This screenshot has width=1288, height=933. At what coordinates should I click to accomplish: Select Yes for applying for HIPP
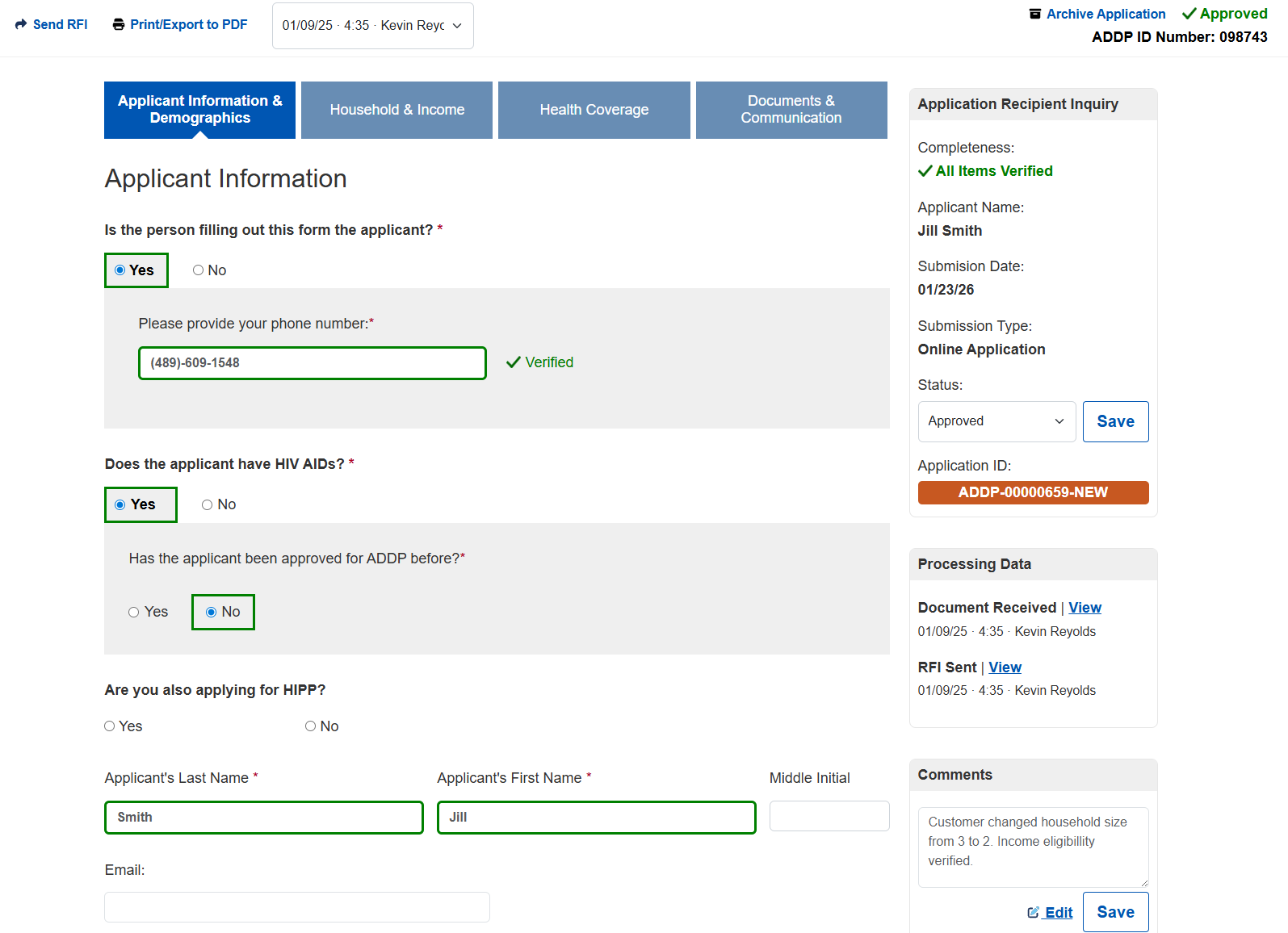[110, 726]
